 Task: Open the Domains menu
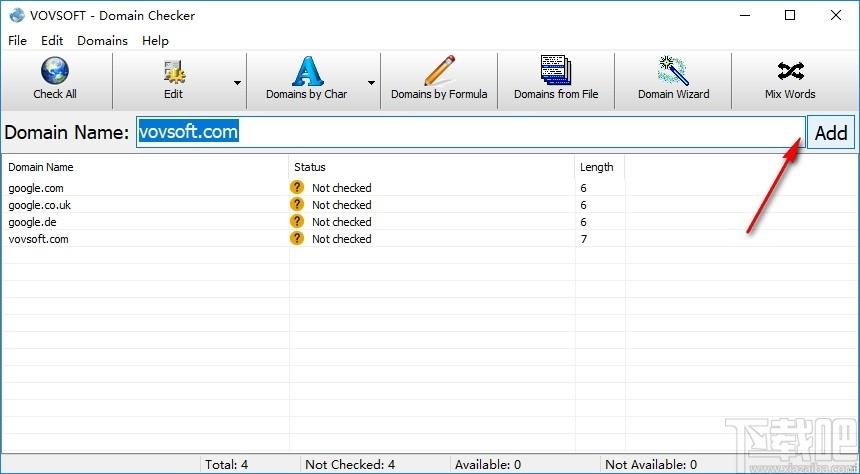(x=102, y=41)
